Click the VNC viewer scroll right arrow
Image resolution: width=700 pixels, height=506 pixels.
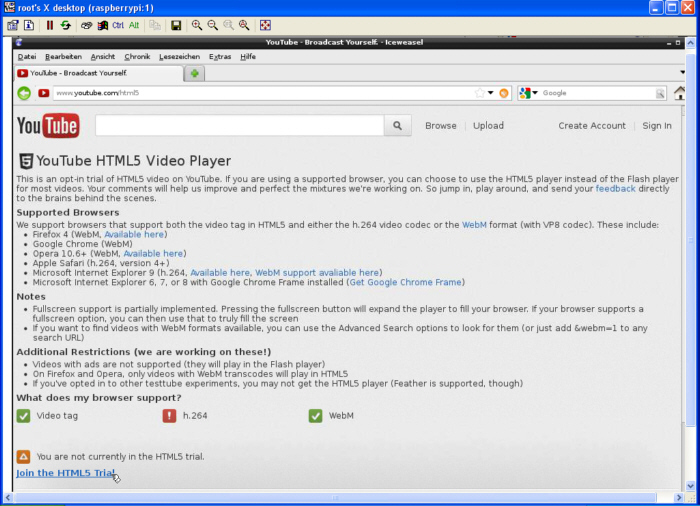coord(679,498)
